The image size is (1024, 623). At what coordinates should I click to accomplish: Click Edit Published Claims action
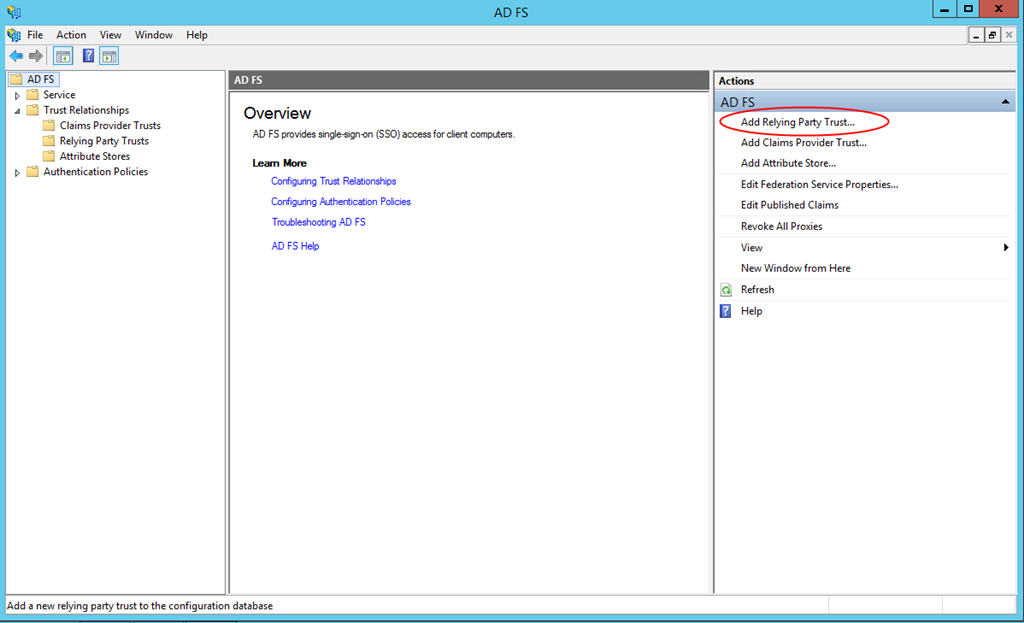pos(790,205)
